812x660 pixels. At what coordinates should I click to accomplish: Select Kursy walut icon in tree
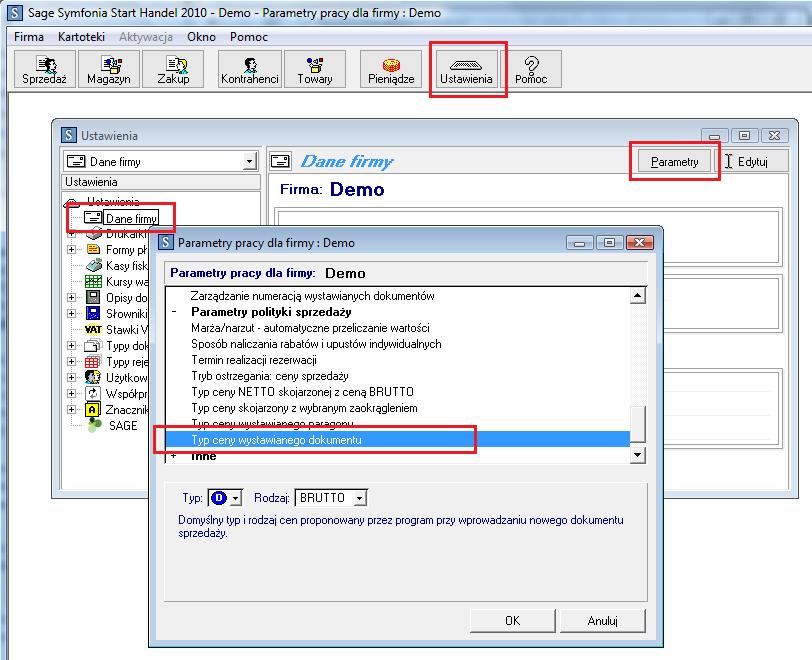coord(94,281)
